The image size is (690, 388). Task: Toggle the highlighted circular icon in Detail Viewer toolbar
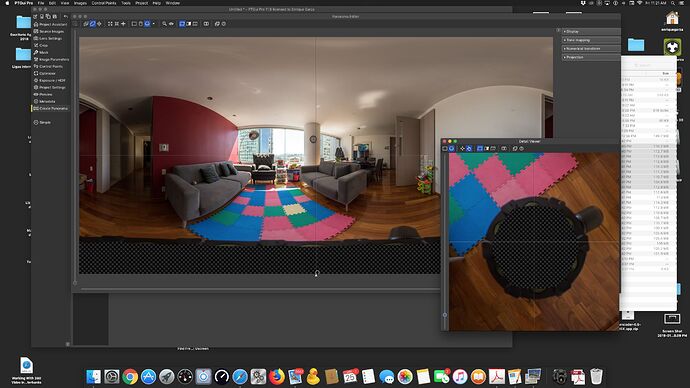pos(451,149)
